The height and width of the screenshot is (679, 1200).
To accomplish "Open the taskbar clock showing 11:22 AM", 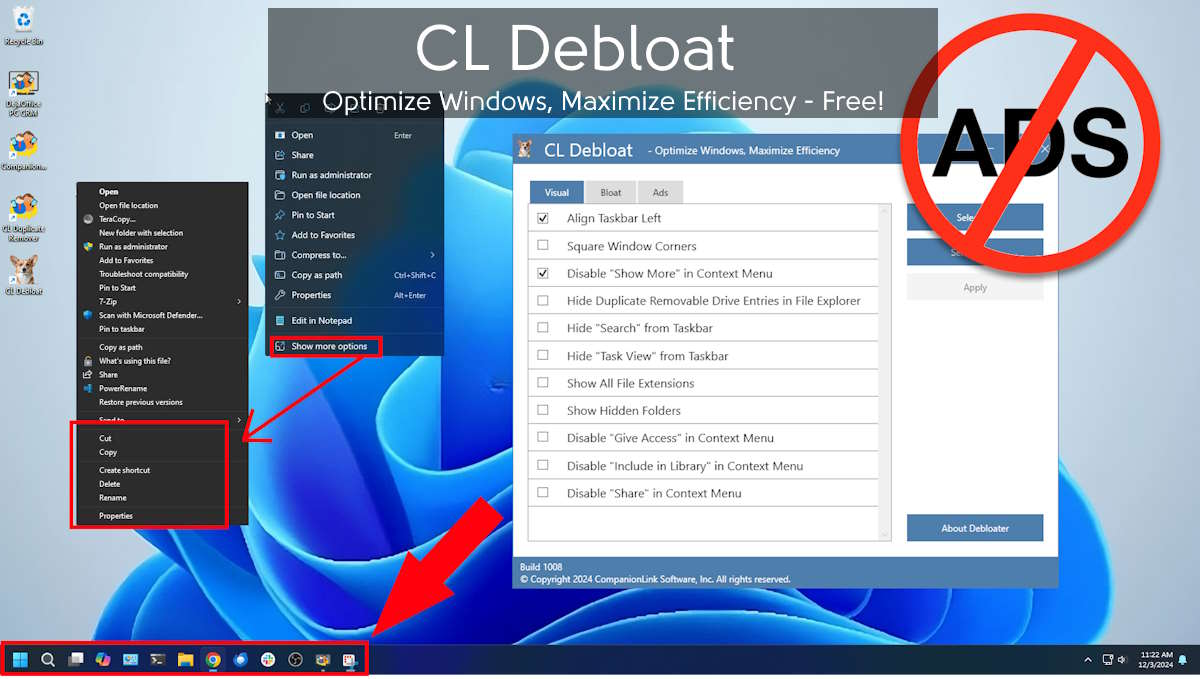I will (1156, 660).
